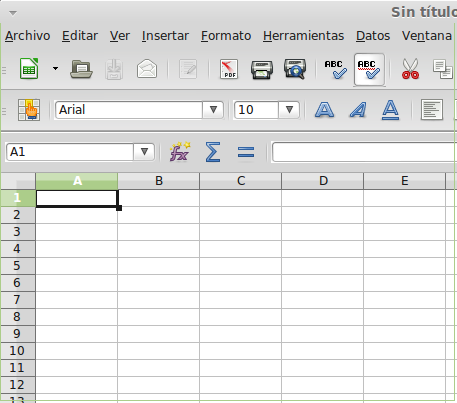Open the Herramientas menu

click(303, 36)
